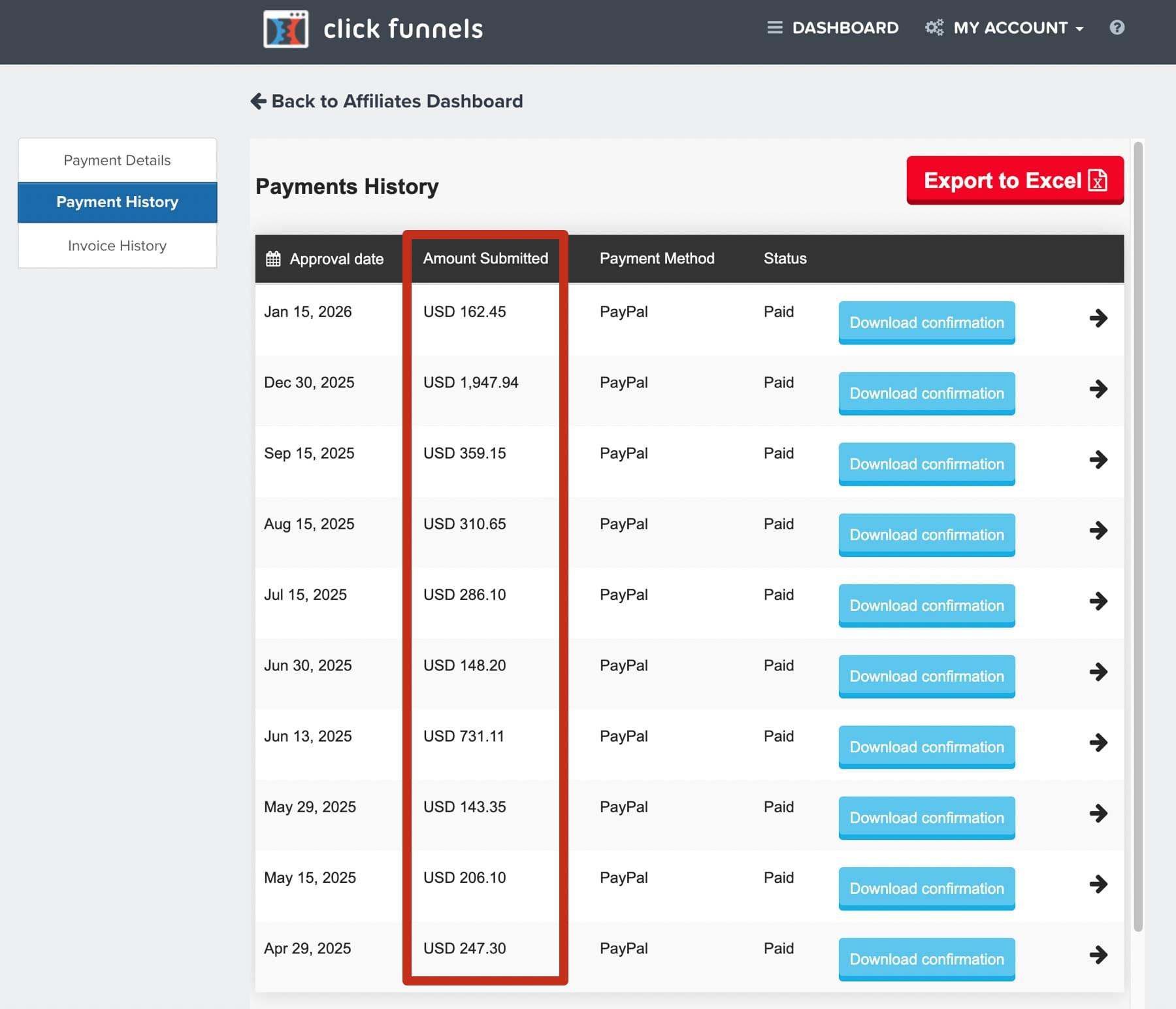
Task: Select the Payment History tab
Action: click(x=118, y=202)
